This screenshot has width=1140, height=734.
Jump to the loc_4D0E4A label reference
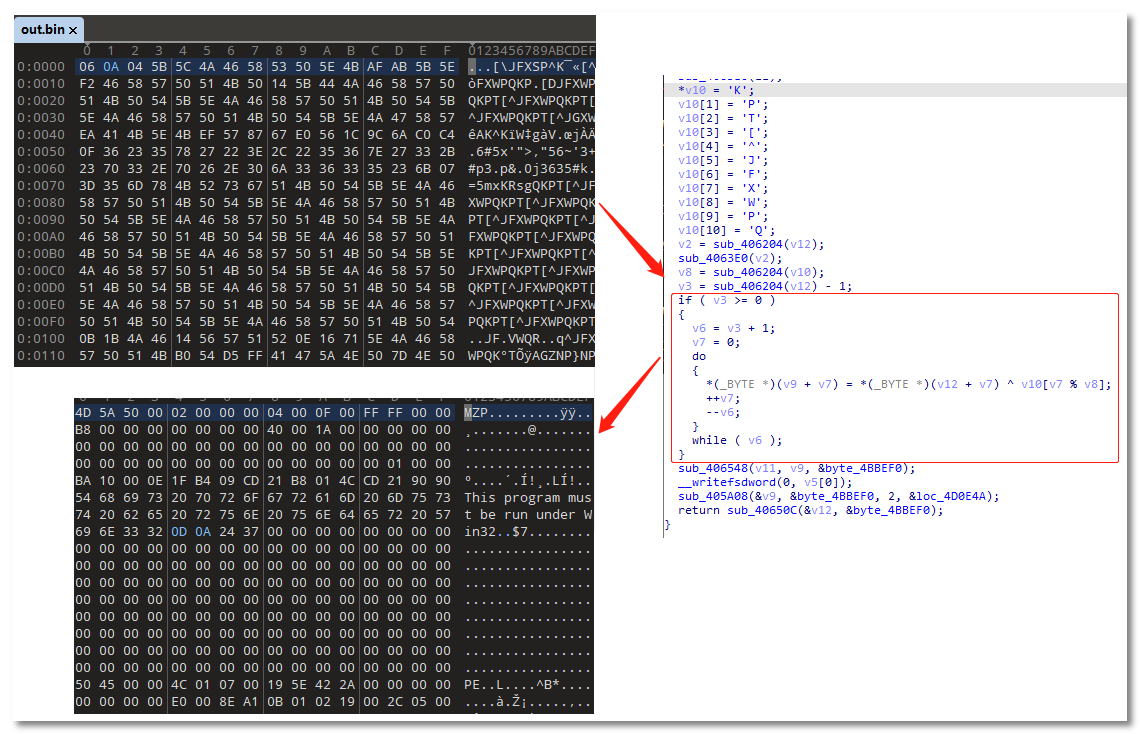coord(951,496)
